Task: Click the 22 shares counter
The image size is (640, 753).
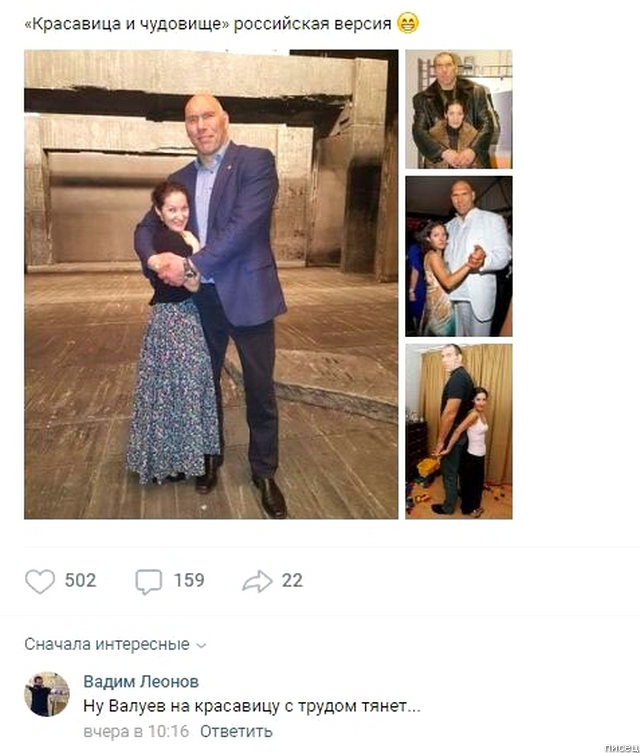Action: [x=292, y=581]
